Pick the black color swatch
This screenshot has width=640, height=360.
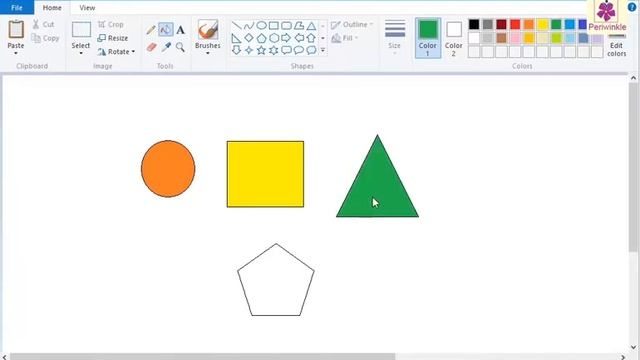pos(474,24)
